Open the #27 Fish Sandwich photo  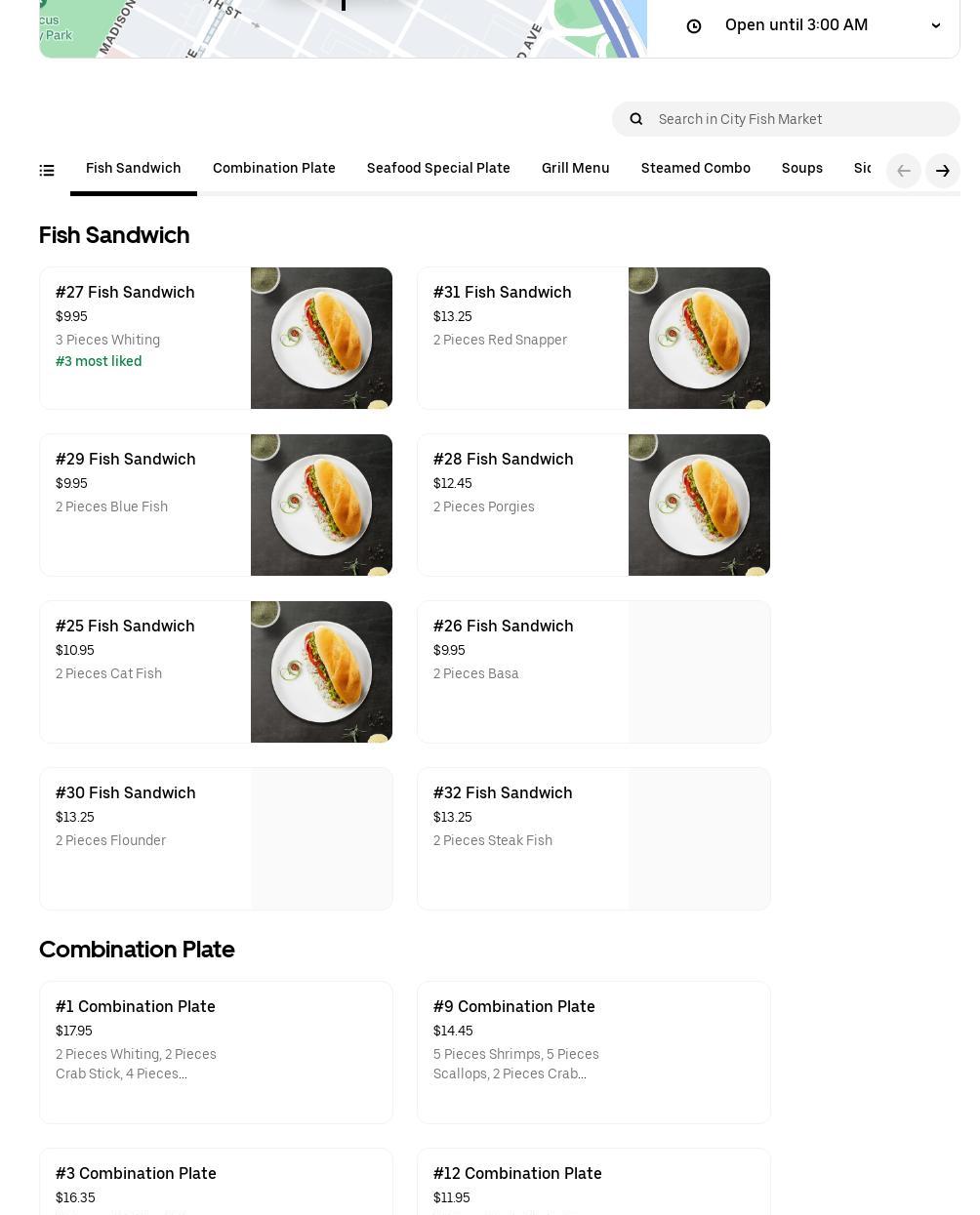[x=321, y=338]
